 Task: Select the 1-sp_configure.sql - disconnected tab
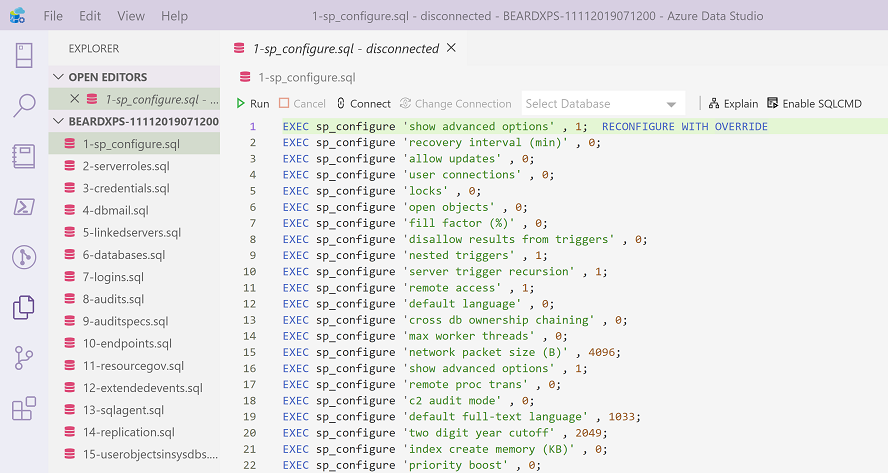click(x=345, y=49)
